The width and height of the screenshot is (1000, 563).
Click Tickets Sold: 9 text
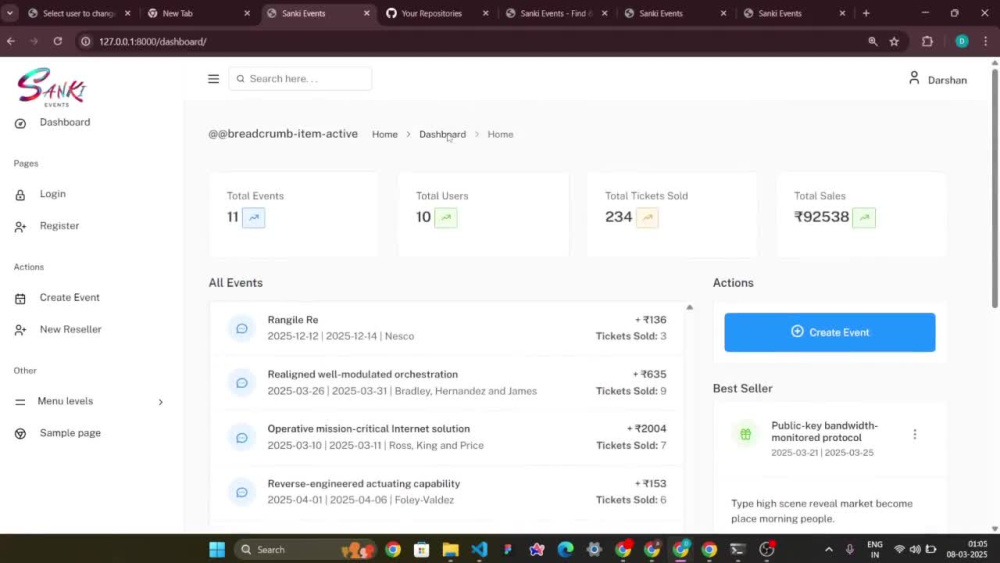631,391
